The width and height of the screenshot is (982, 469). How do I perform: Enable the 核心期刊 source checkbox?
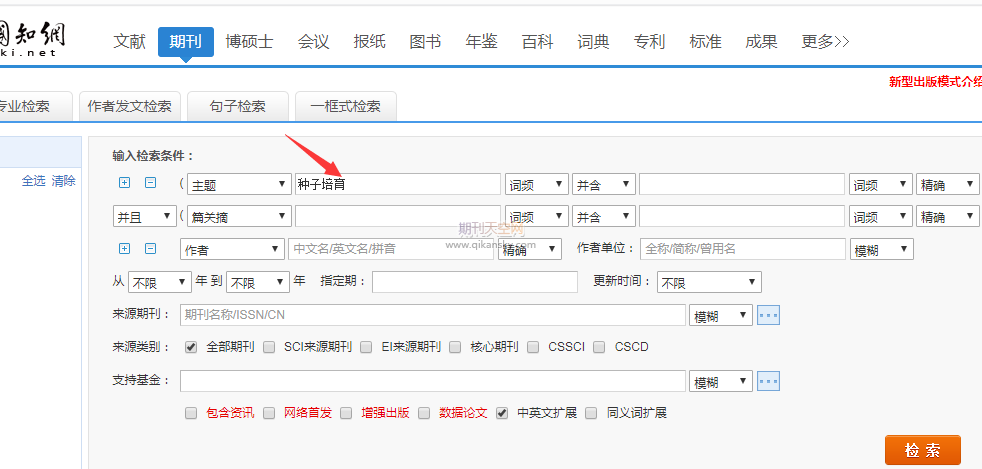(x=457, y=347)
